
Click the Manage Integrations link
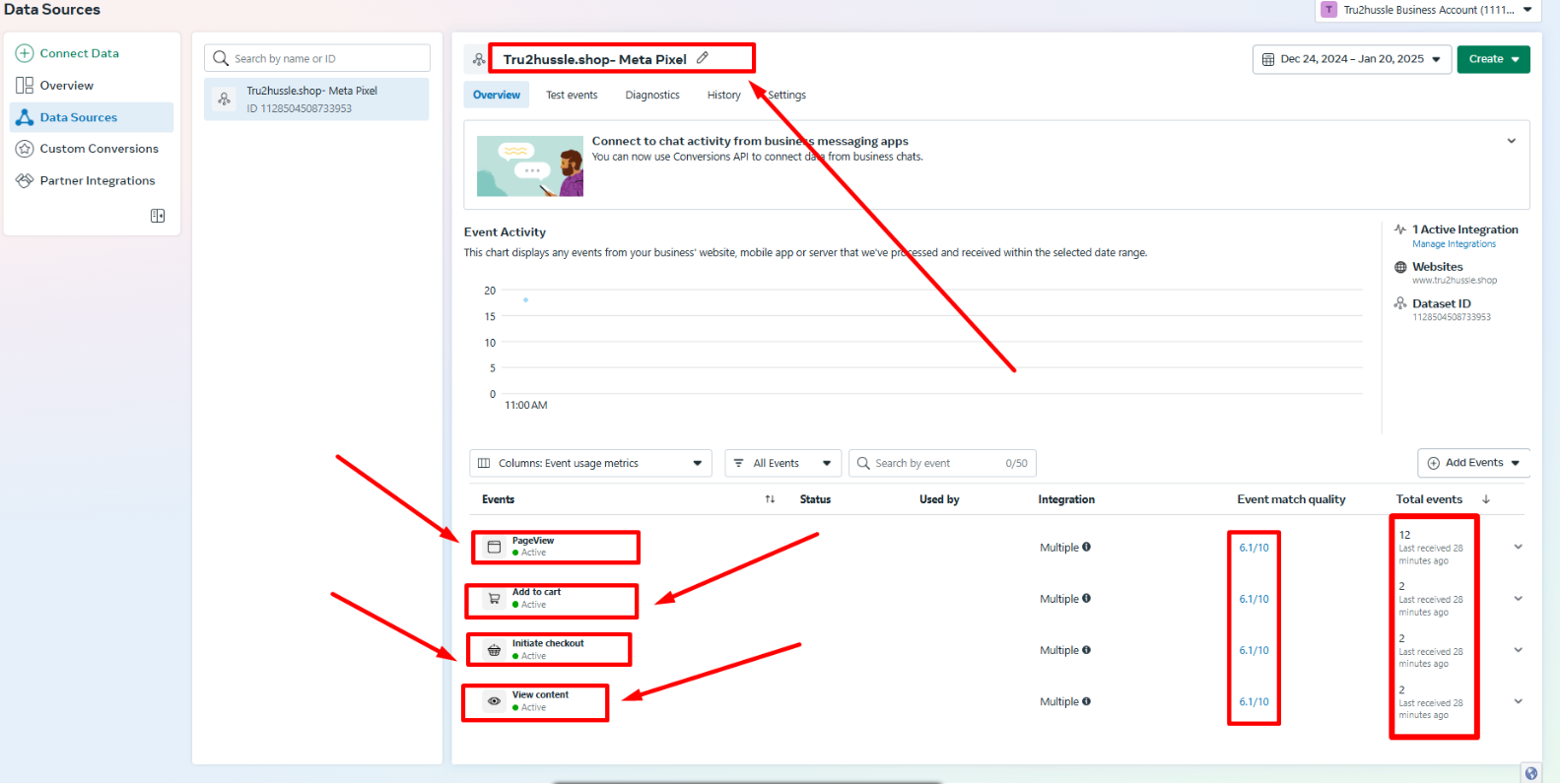(x=1454, y=244)
